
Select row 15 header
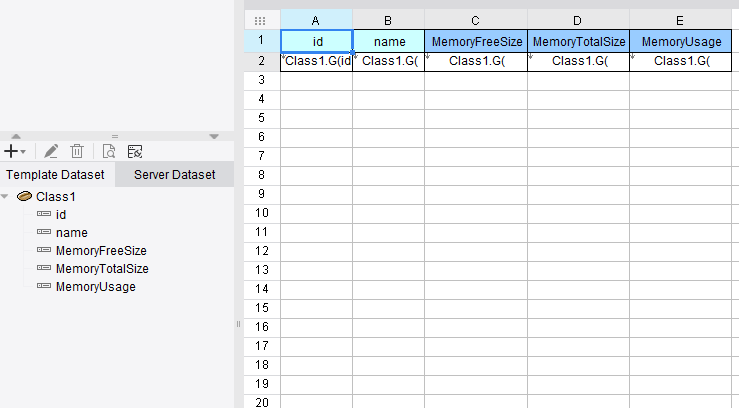click(262, 308)
